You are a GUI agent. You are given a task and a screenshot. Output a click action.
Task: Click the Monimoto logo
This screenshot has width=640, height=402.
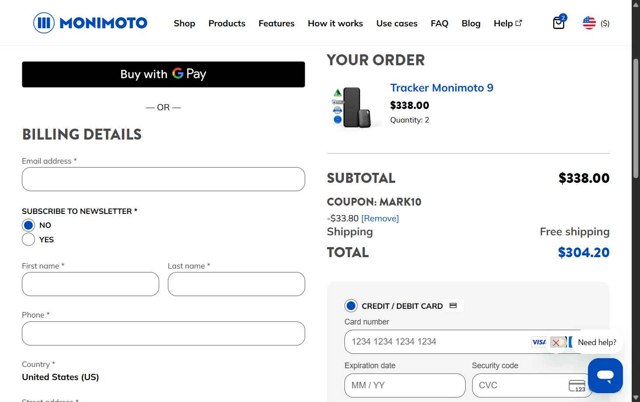90,23
